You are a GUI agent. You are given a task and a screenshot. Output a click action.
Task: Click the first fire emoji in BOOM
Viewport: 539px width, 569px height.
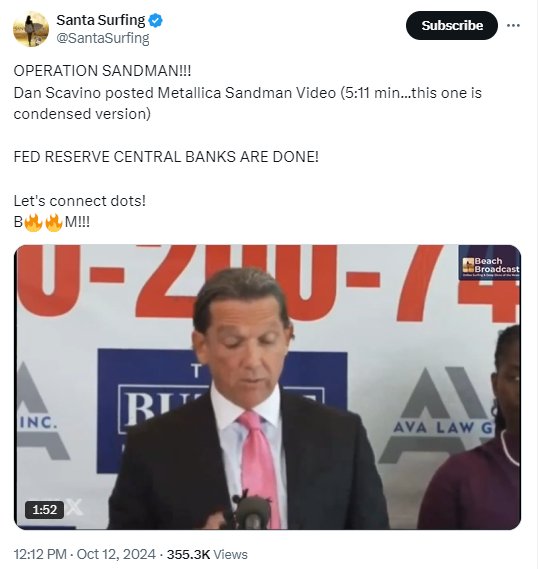[x=33, y=222]
